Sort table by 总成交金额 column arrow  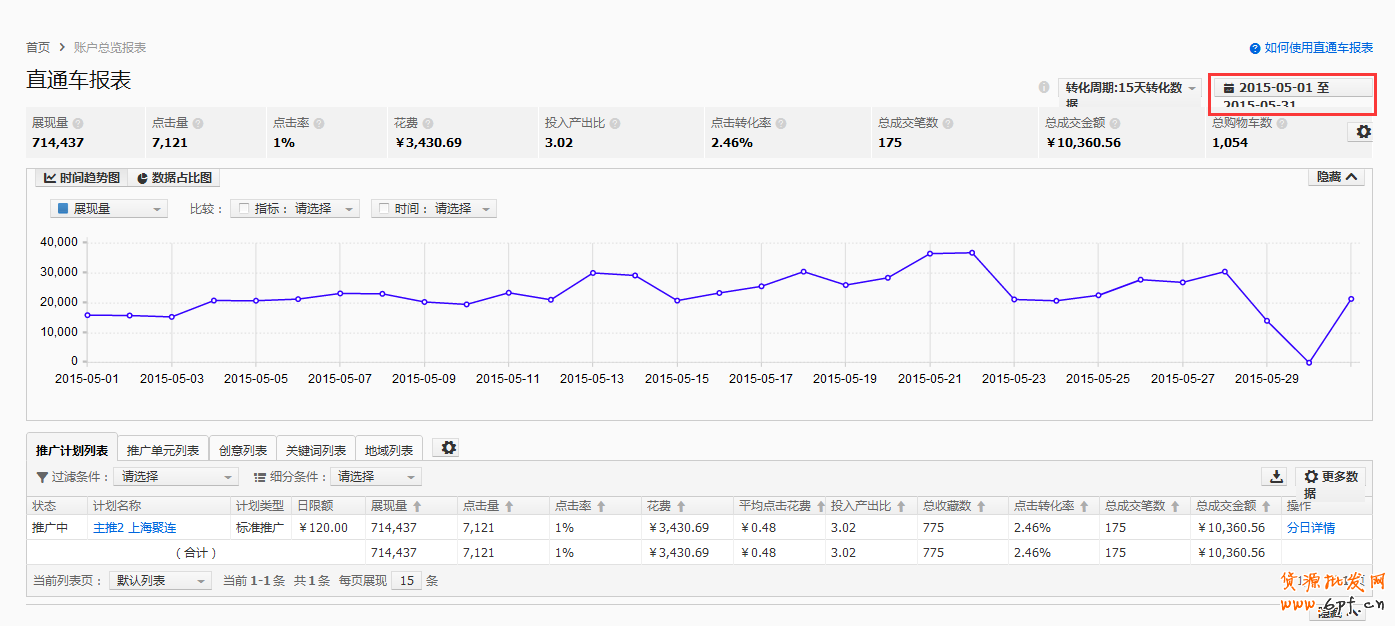coord(1266,506)
